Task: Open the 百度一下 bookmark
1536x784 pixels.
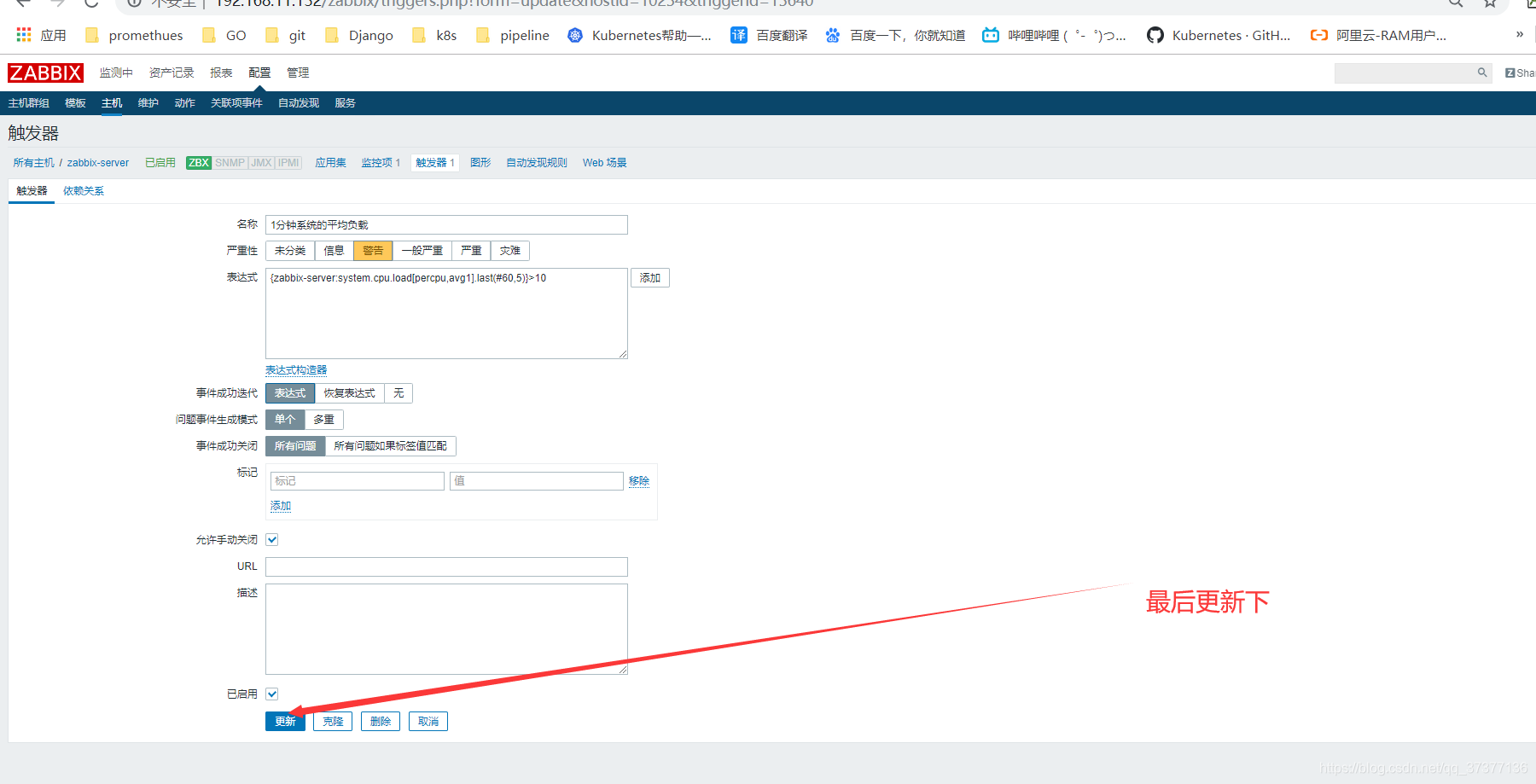Action: (895, 35)
